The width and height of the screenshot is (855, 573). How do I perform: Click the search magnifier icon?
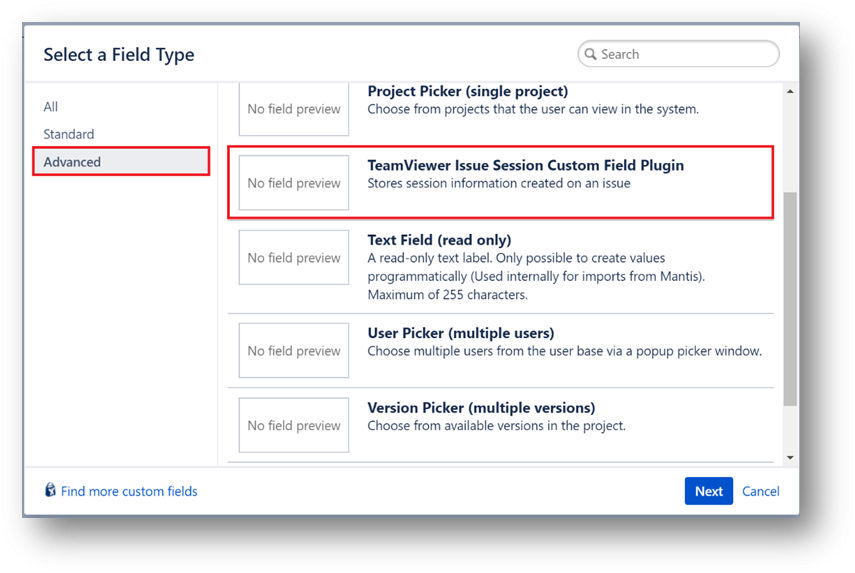(590, 54)
